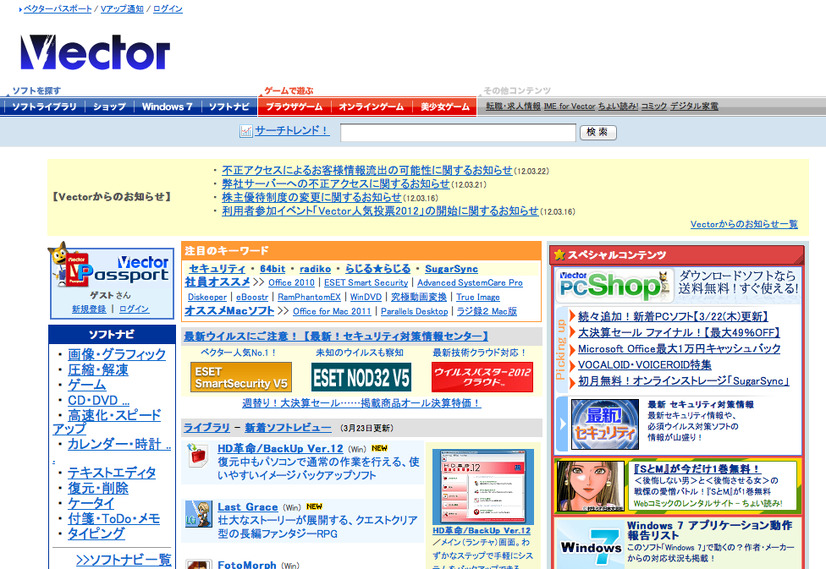Screen dimensions: 826x569
Task: Open Microsoft Office最大1万円キャッシュバック link
Action: [x=679, y=349]
